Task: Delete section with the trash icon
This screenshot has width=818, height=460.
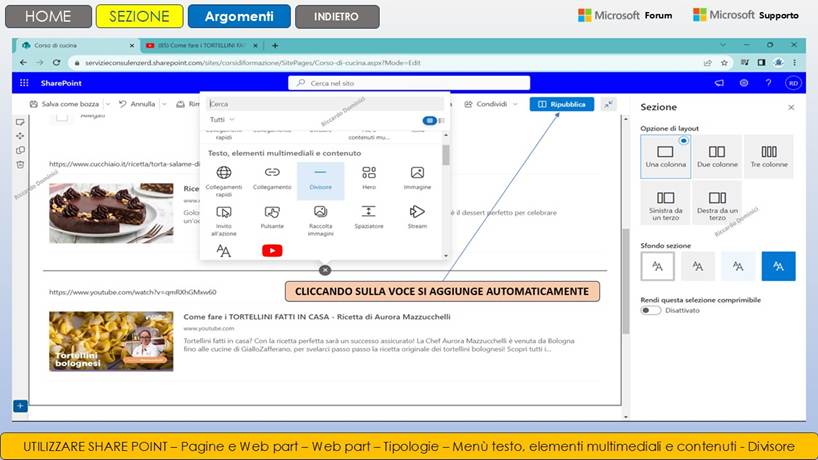Action: point(20,165)
